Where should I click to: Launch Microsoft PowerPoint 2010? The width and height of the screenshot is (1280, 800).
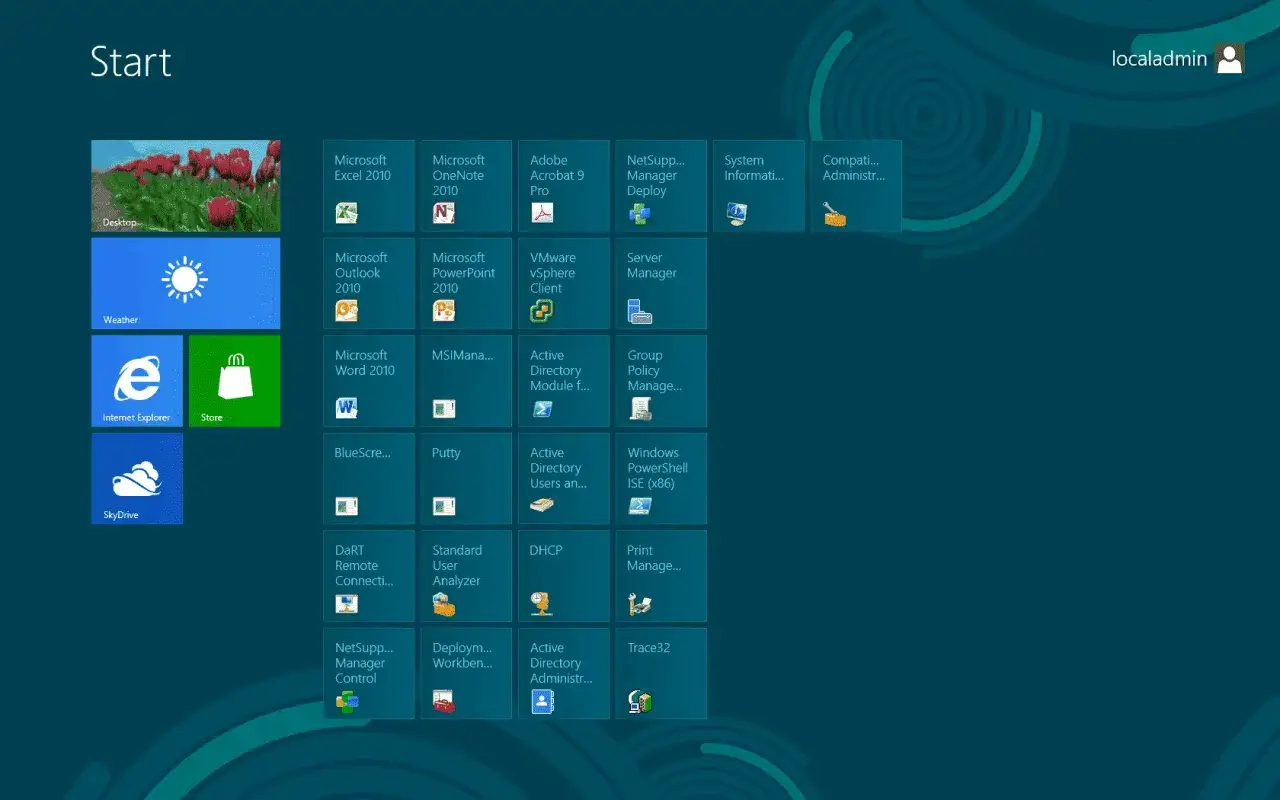tap(466, 283)
